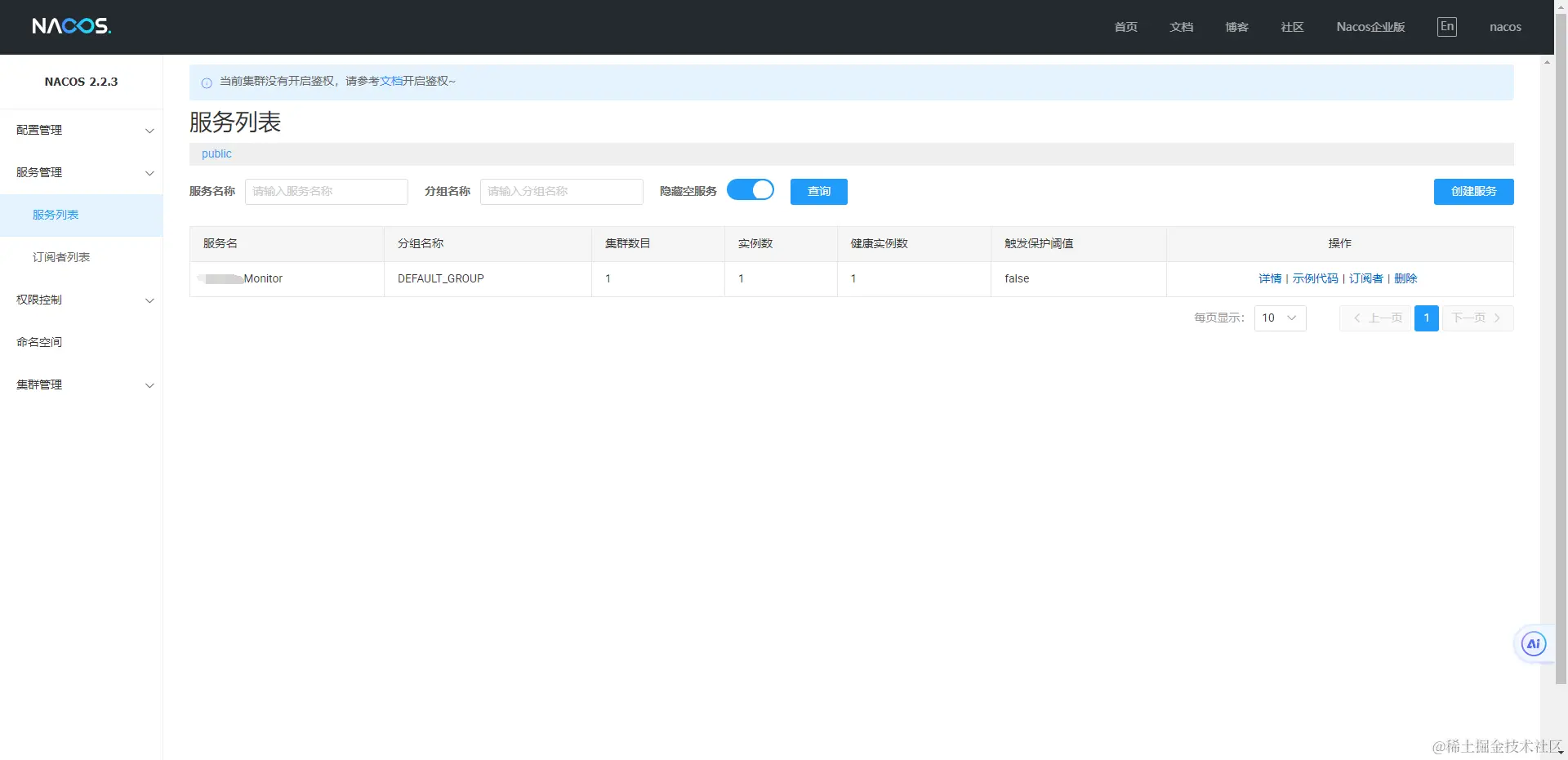Expand the 集群管理 menu chevron
This screenshot has height=760, width=1568.
(x=149, y=385)
